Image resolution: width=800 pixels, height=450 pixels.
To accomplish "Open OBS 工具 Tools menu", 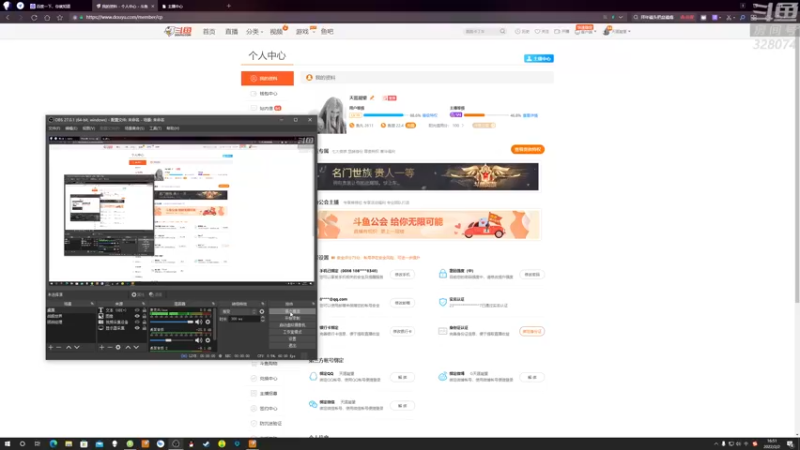I will pos(155,128).
